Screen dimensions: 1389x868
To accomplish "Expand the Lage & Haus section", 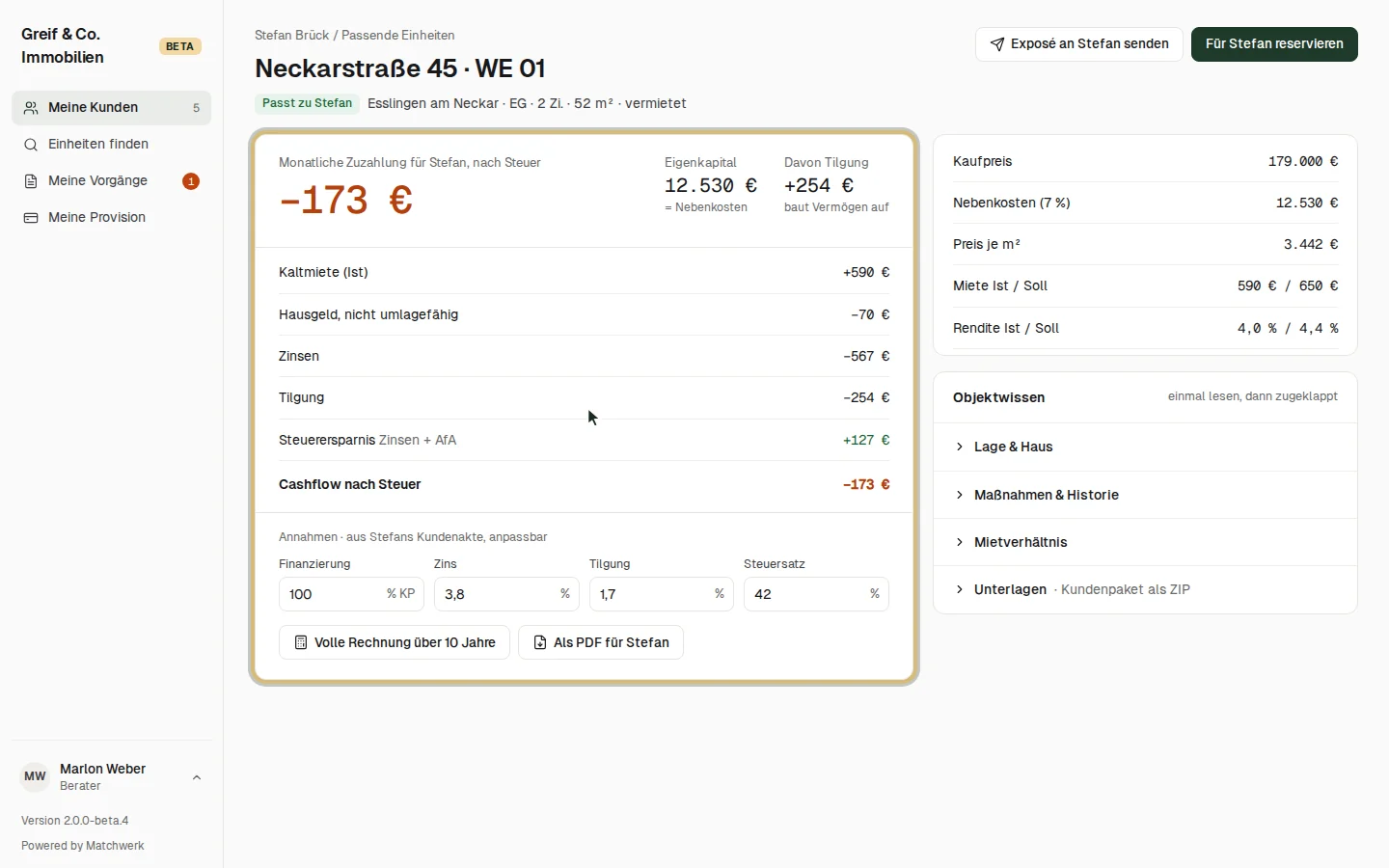I will [x=1145, y=447].
